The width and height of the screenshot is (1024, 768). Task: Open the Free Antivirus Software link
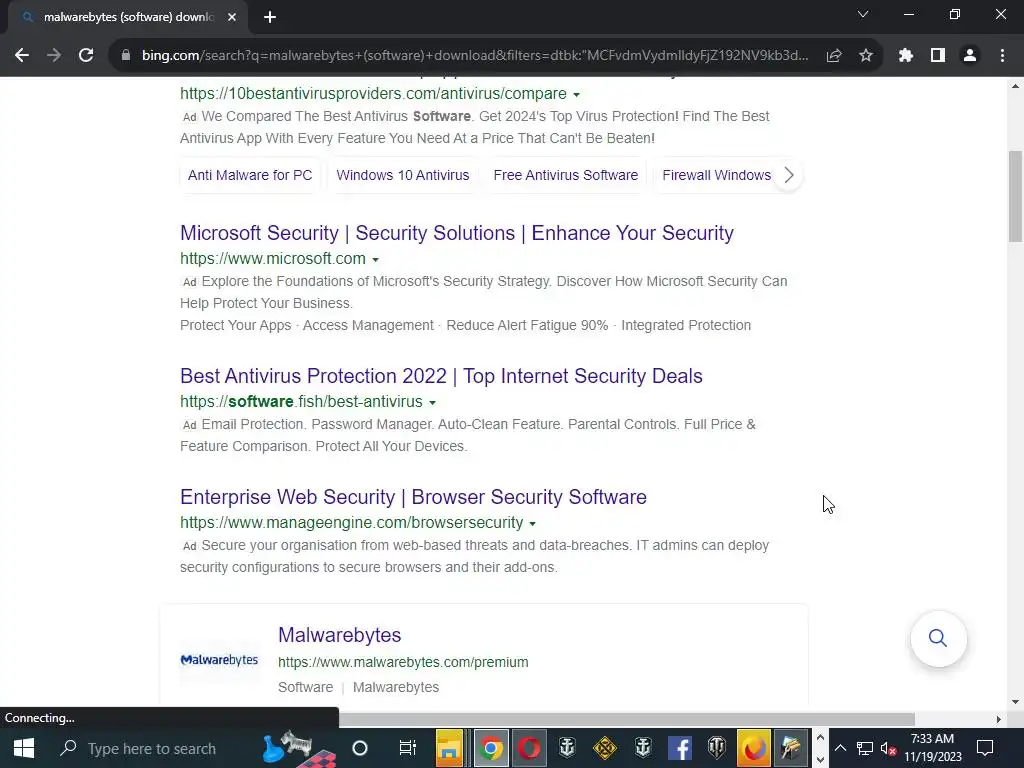pos(566,175)
